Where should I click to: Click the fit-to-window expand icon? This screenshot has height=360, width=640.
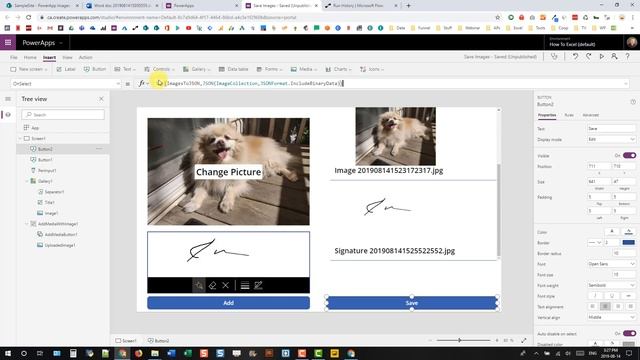pyautogui.click(x=524, y=340)
